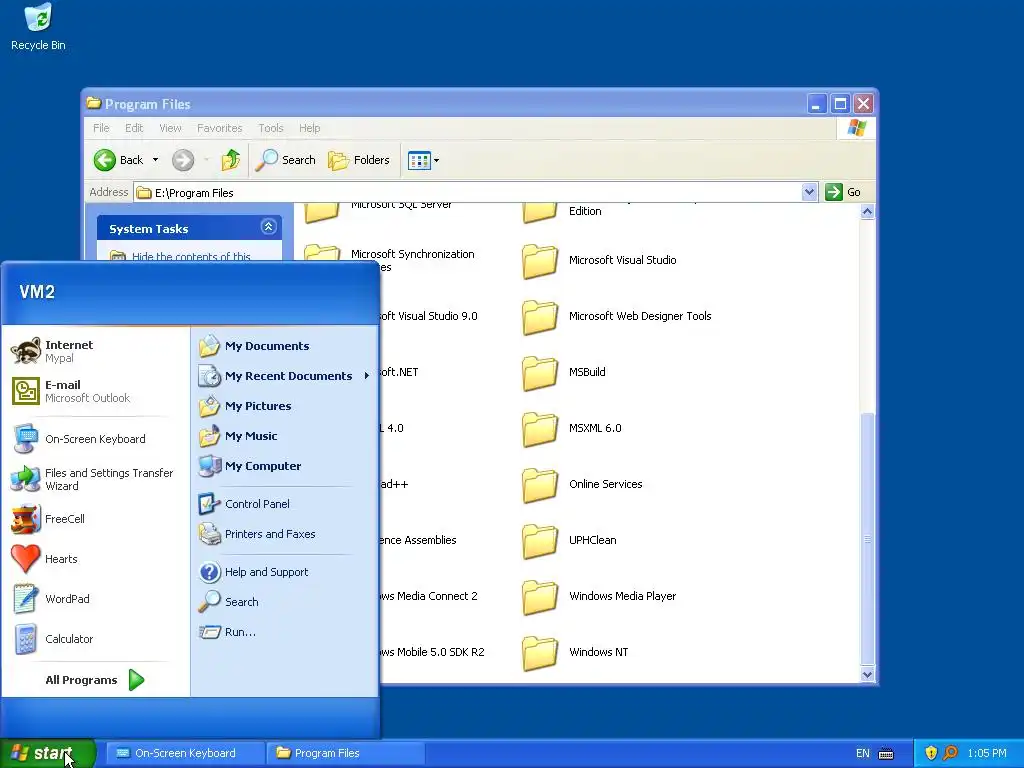Image resolution: width=1024 pixels, height=768 pixels.
Task: Launch FreeCell game
Action: (95, 519)
